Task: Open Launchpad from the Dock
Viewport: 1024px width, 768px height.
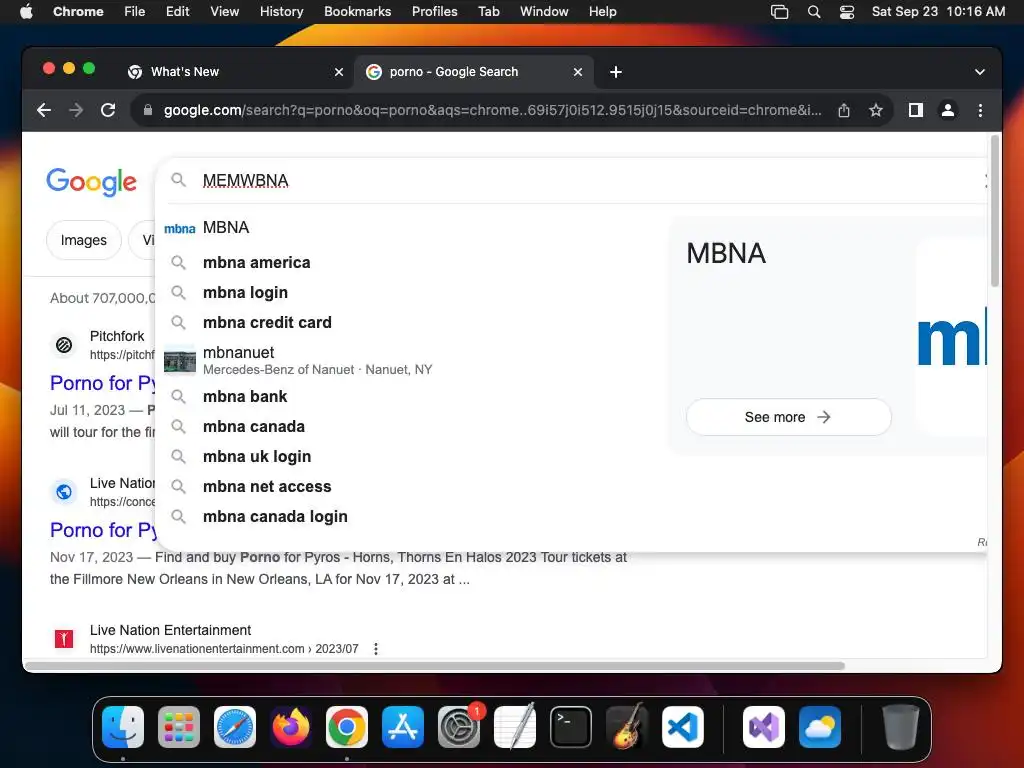Action: click(179, 727)
